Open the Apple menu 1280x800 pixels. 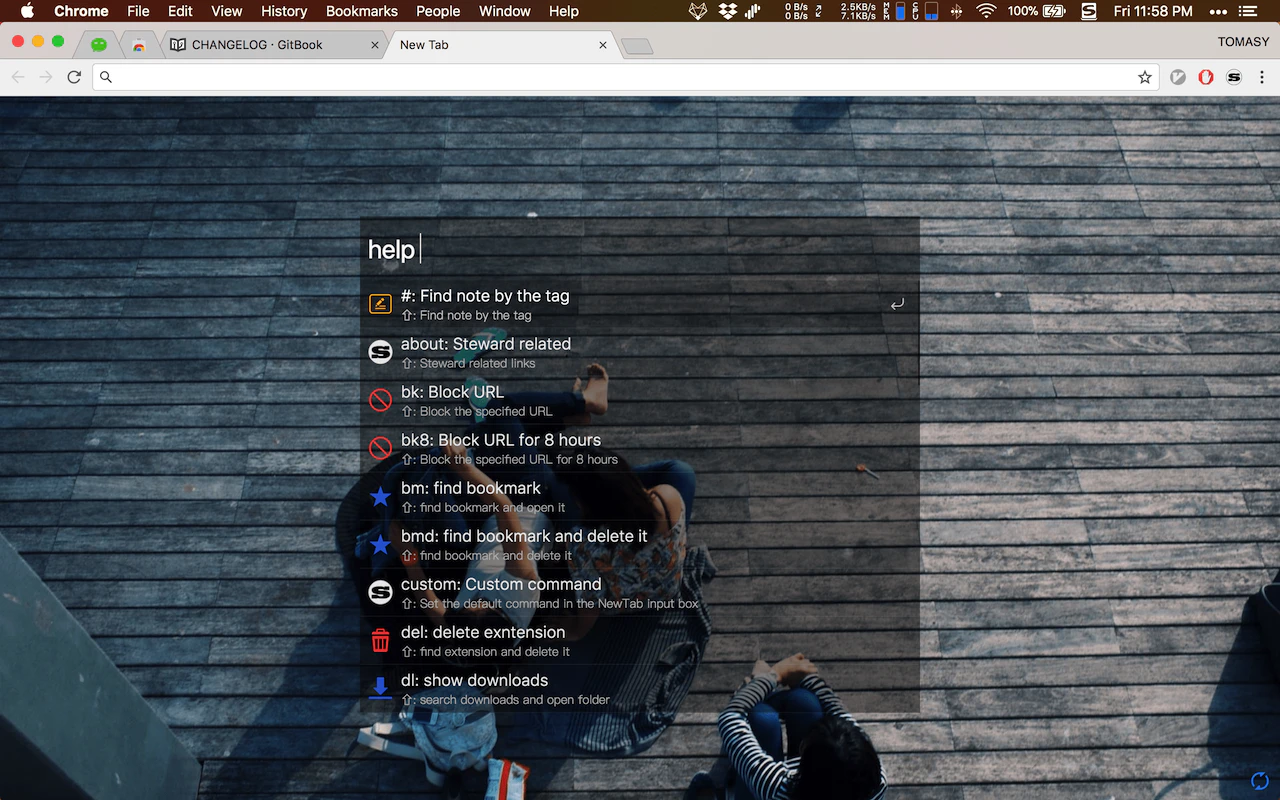click(x=27, y=11)
